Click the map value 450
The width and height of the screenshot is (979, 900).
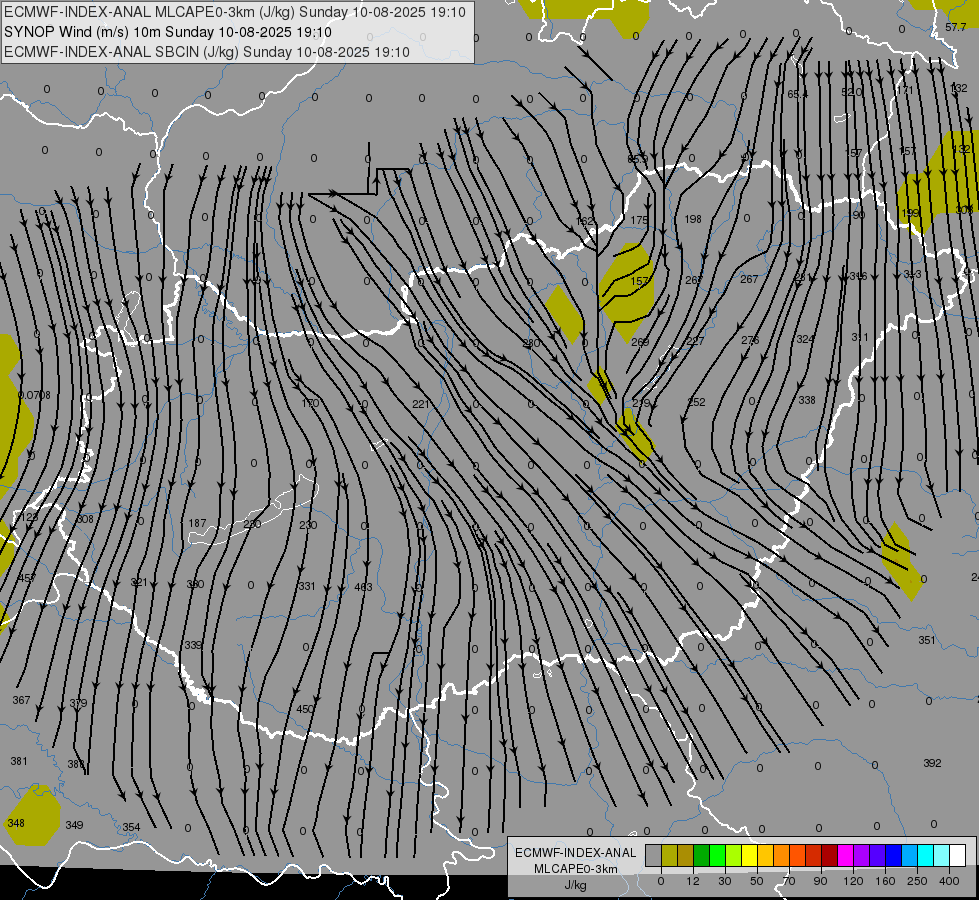click(305, 709)
